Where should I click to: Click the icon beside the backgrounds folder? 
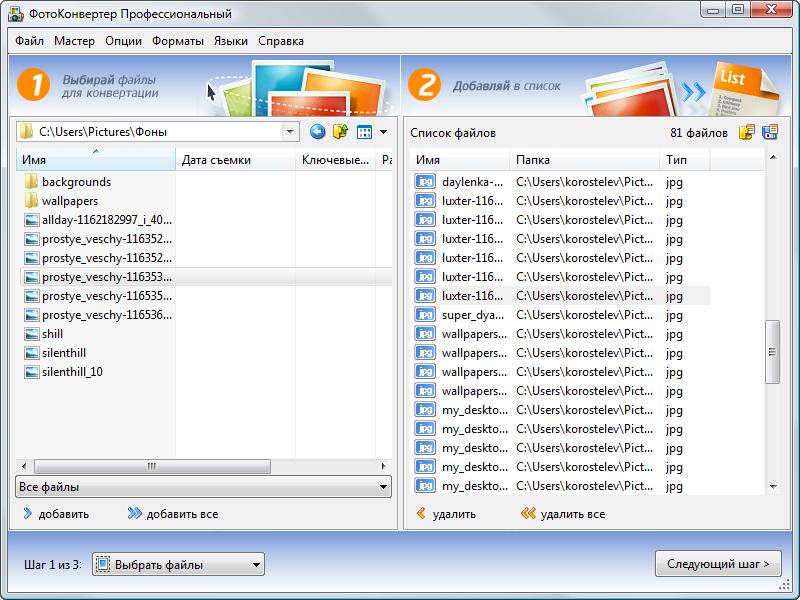point(31,181)
